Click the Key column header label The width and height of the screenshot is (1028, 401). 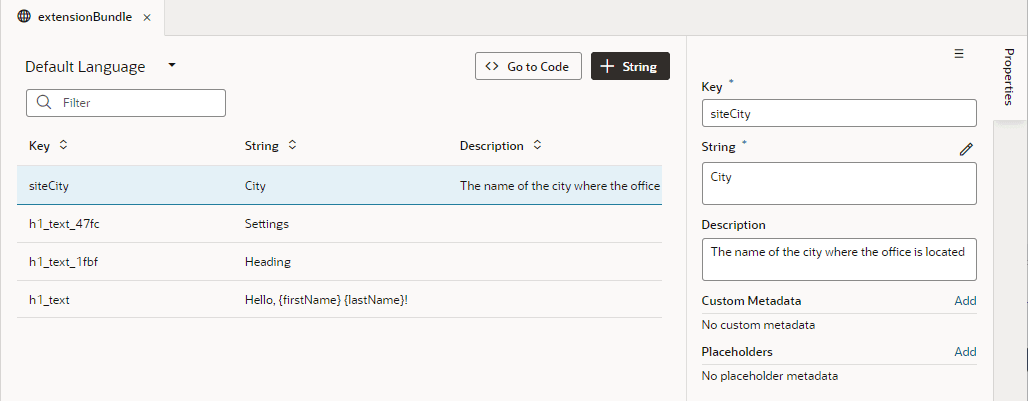click(39, 146)
